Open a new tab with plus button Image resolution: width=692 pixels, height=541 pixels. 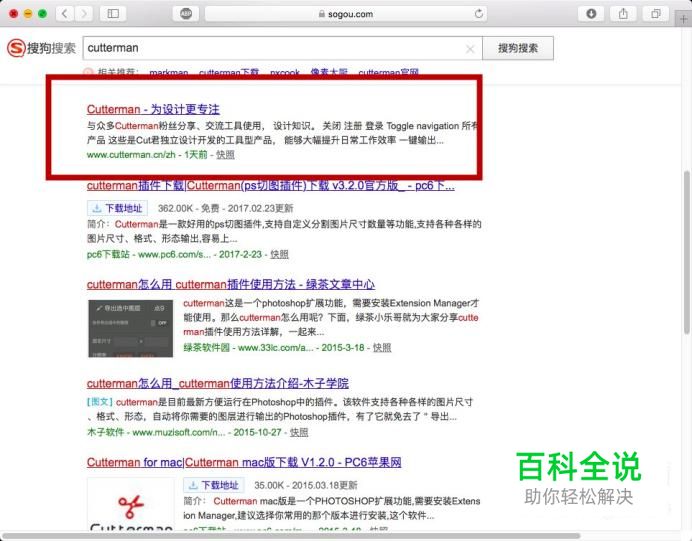point(684,19)
